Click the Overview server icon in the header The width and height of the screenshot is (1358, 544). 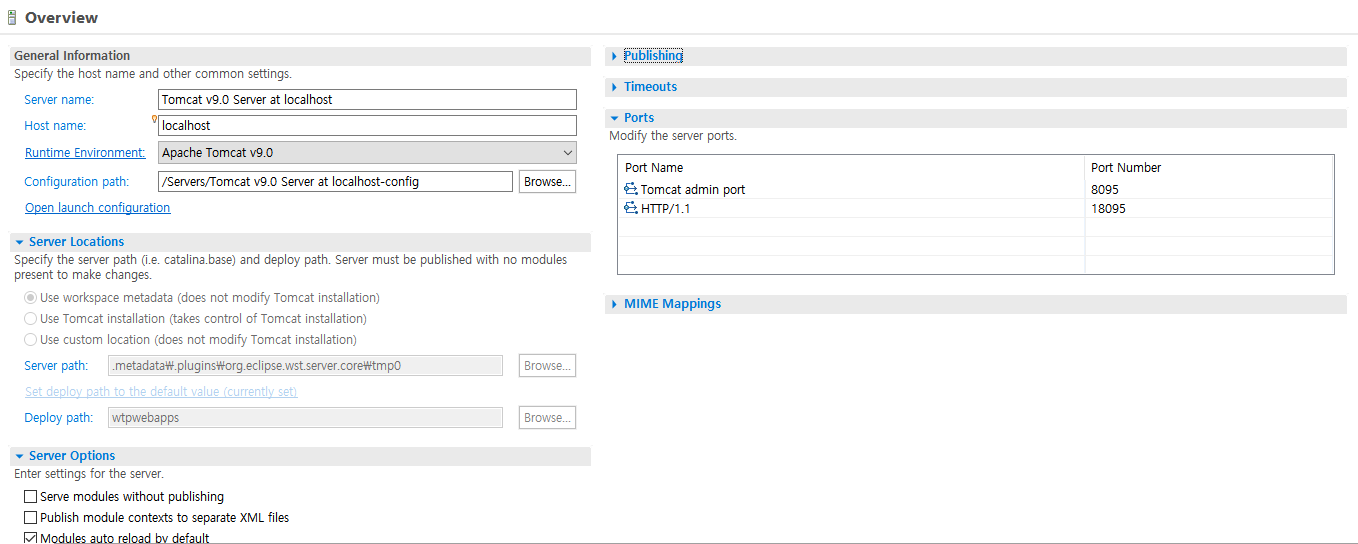pos(12,18)
